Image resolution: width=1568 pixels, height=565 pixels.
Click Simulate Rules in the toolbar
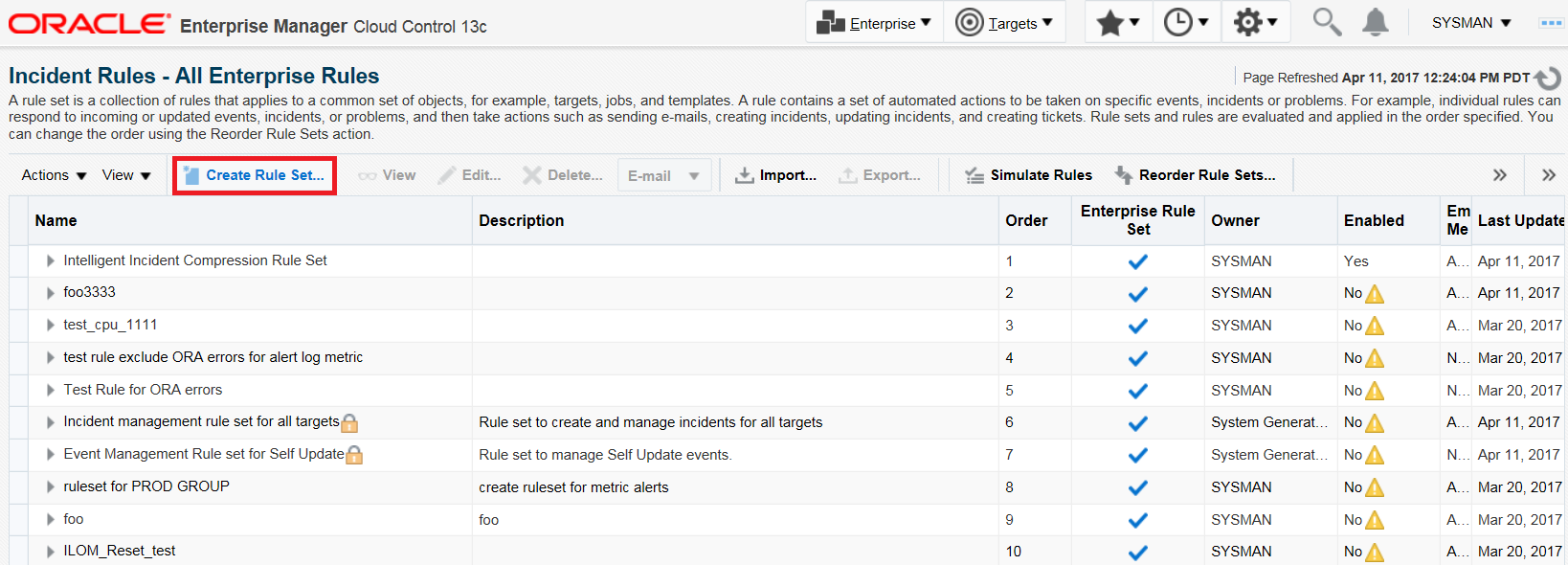click(1028, 175)
